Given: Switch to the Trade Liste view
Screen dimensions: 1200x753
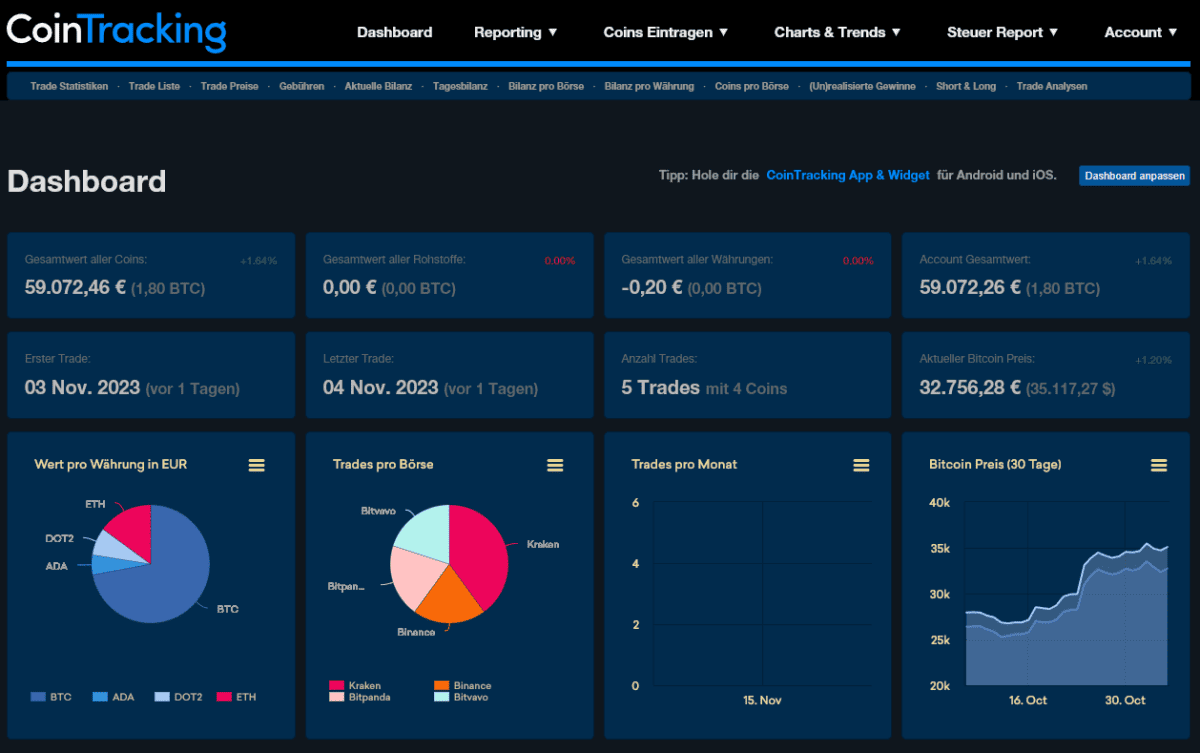Looking at the screenshot, I should pos(155,86).
